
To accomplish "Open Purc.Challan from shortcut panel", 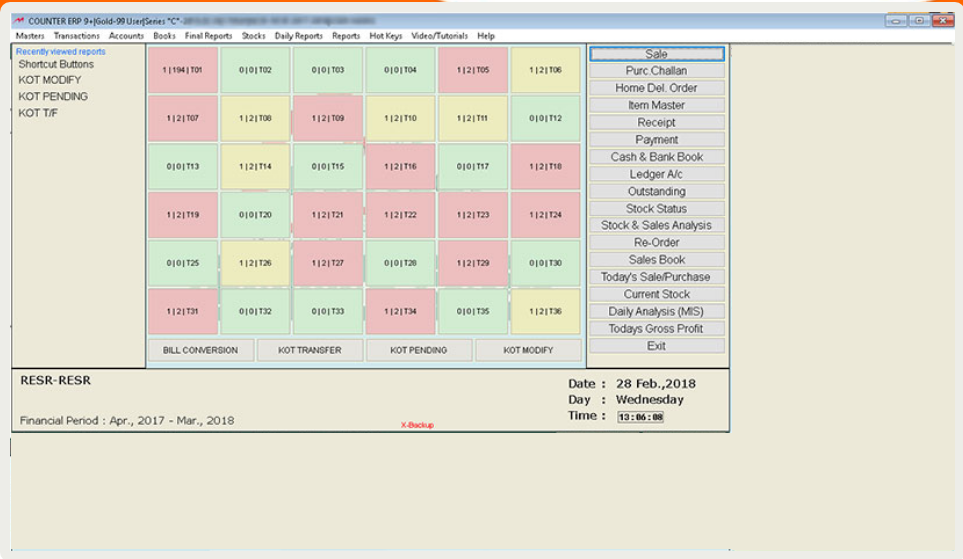I will pyautogui.click(x=657, y=71).
